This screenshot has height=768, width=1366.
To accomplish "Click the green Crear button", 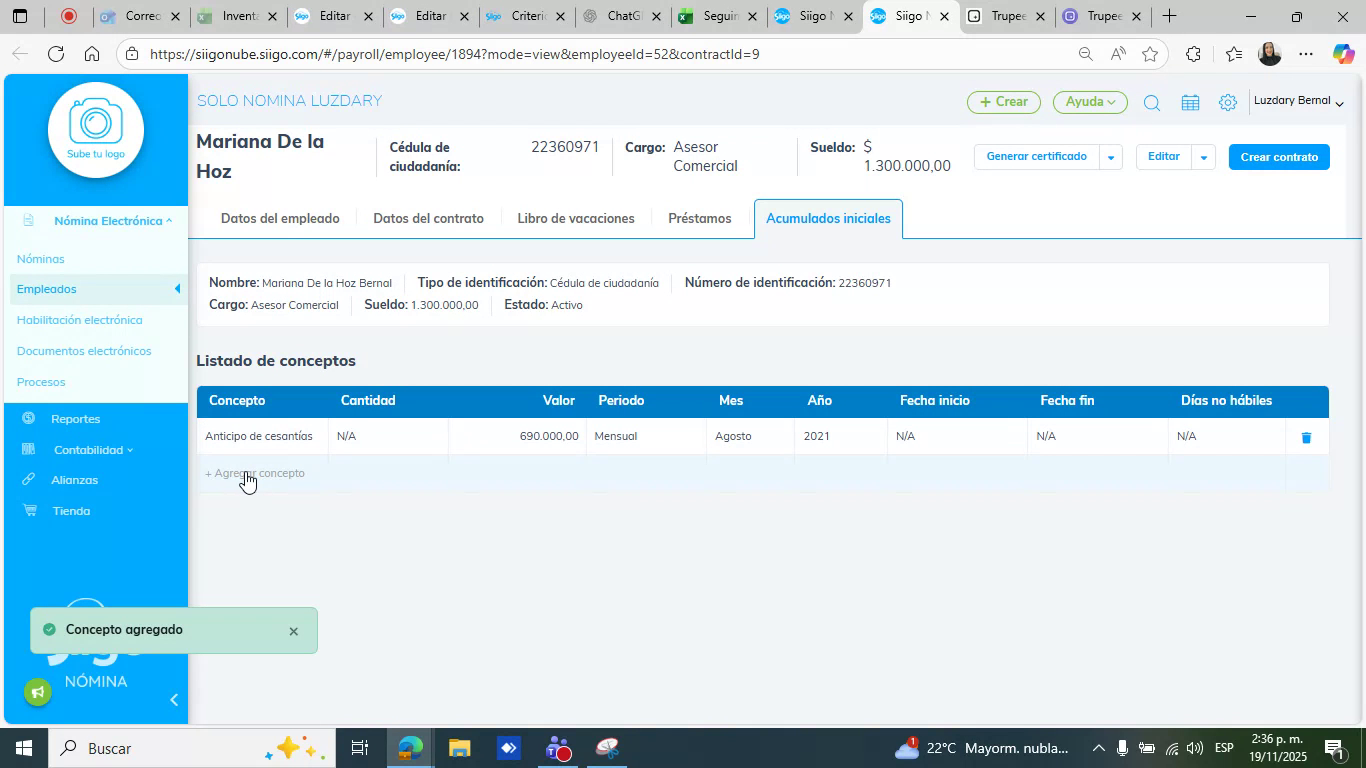I will tap(1004, 102).
